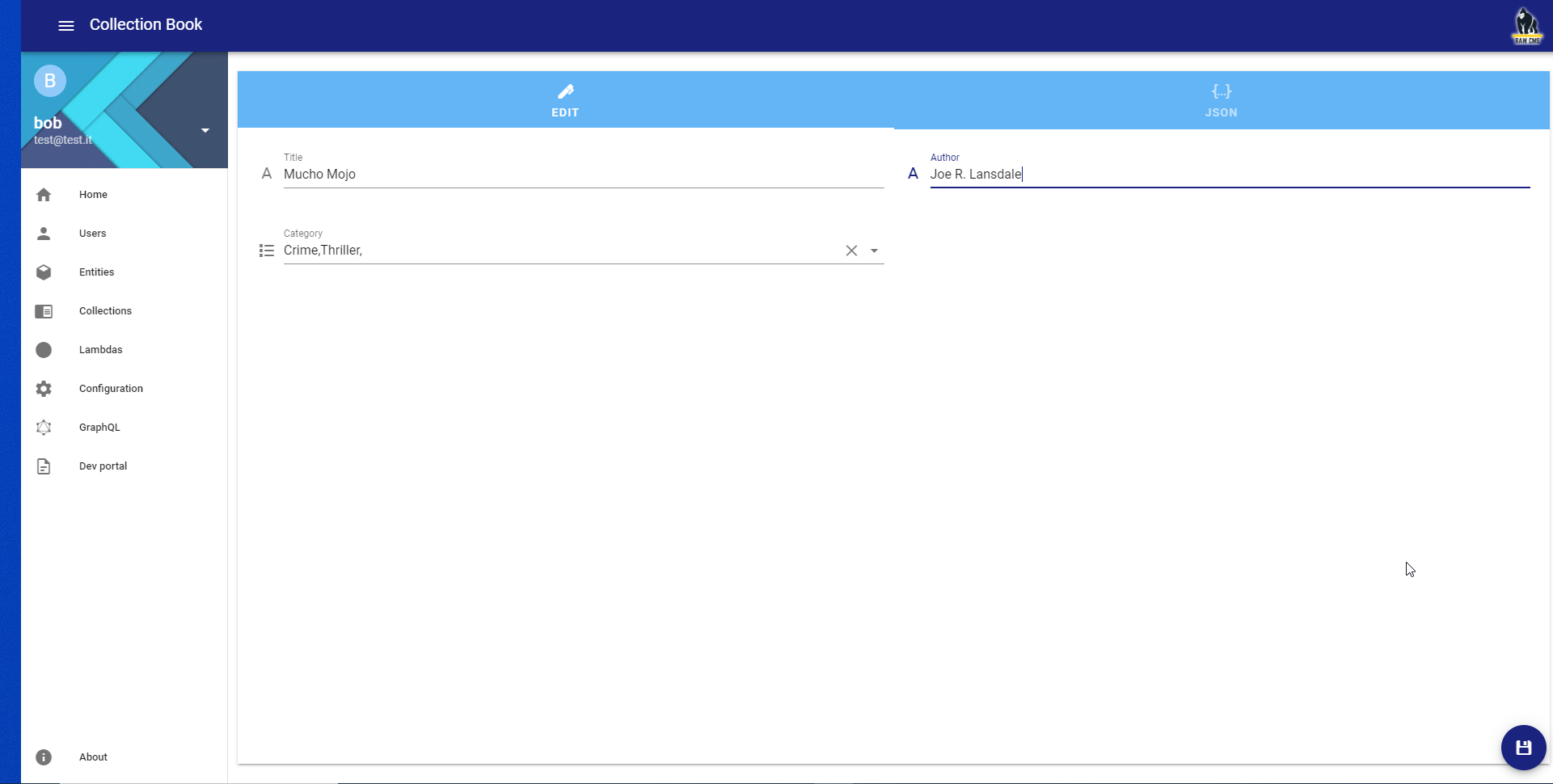Click the bob username text
Screen dimensions: 1553x784
point(48,123)
